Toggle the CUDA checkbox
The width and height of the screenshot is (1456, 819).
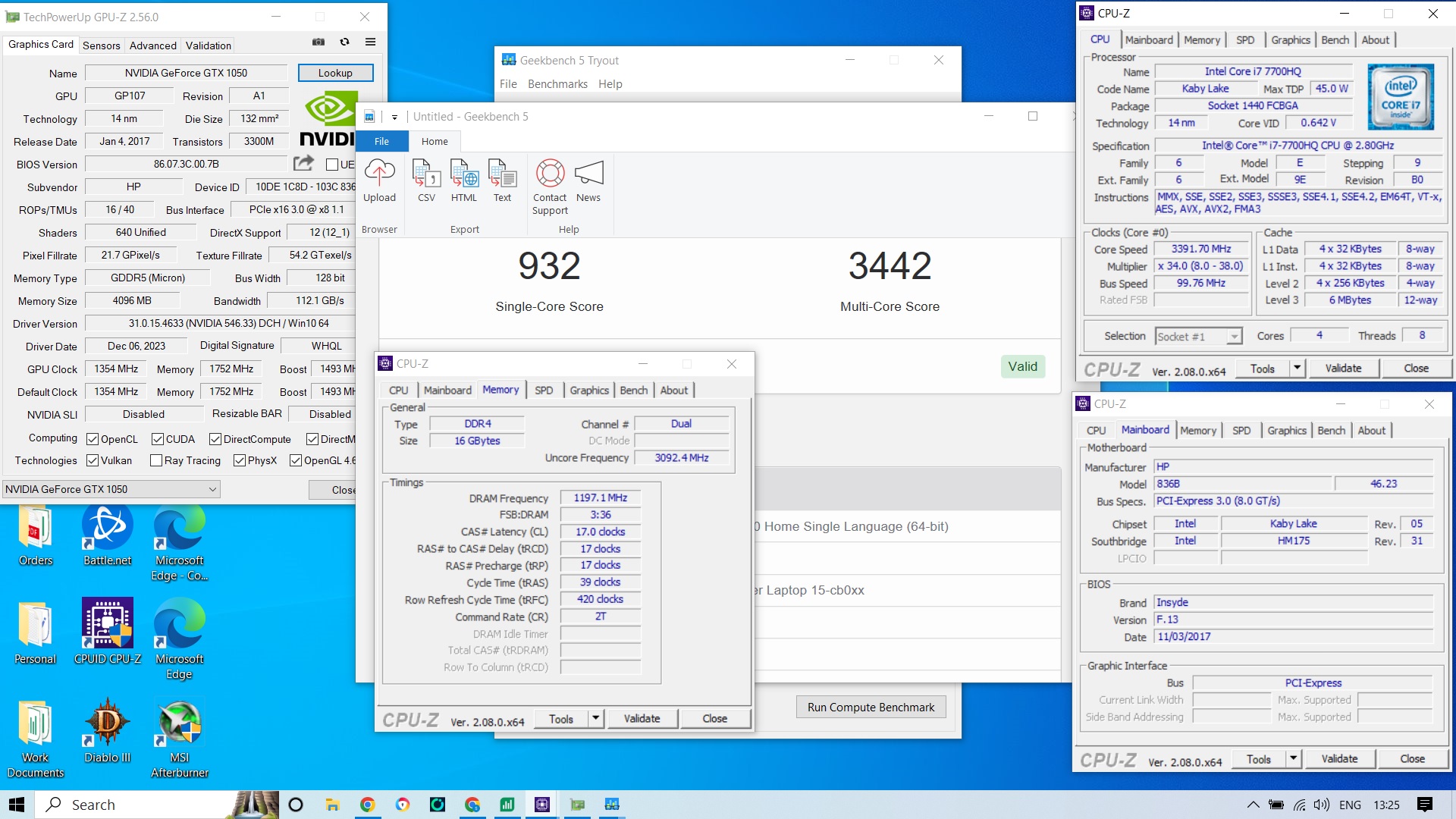pyautogui.click(x=158, y=439)
